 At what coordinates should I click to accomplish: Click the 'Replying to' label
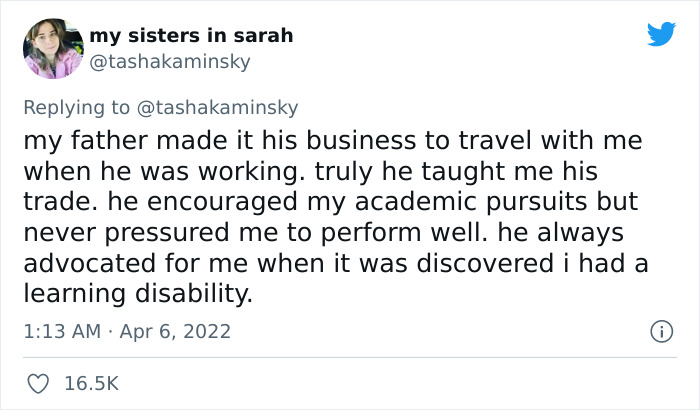[x=78, y=107]
